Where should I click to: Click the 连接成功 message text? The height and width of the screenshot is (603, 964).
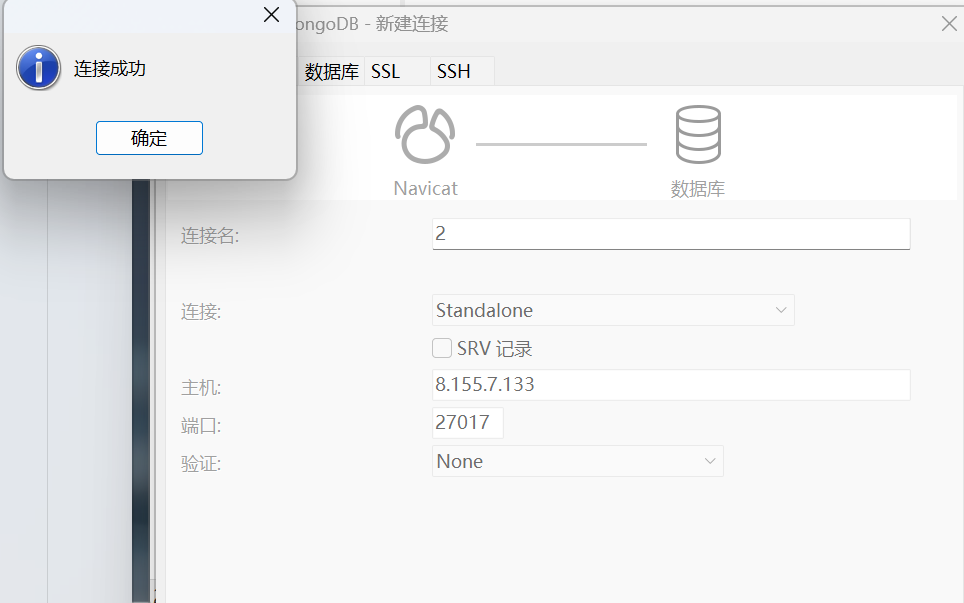[110, 69]
